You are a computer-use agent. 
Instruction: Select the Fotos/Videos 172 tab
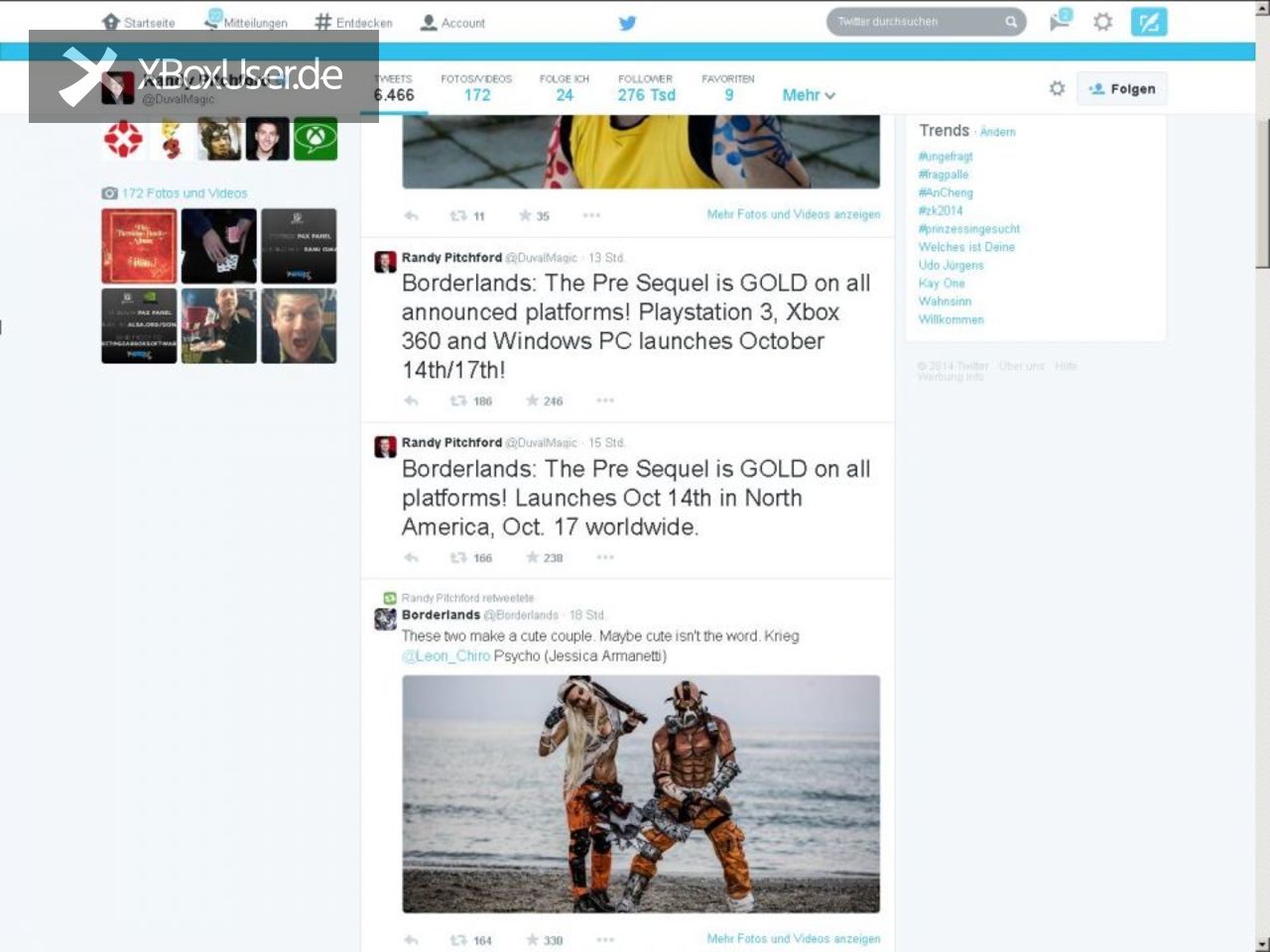tap(476, 88)
